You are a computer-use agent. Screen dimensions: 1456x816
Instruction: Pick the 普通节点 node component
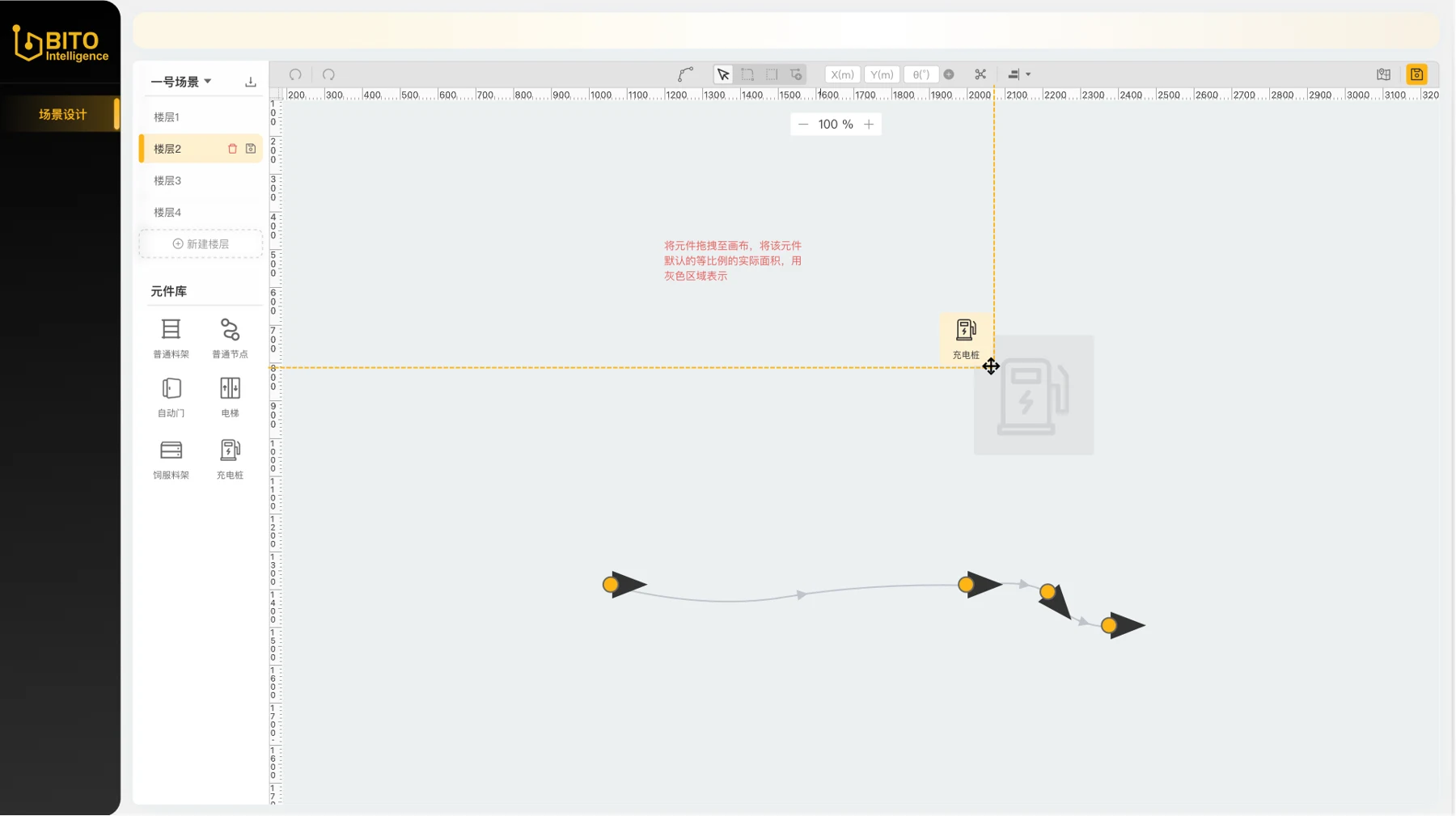pyautogui.click(x=230, y=338)
